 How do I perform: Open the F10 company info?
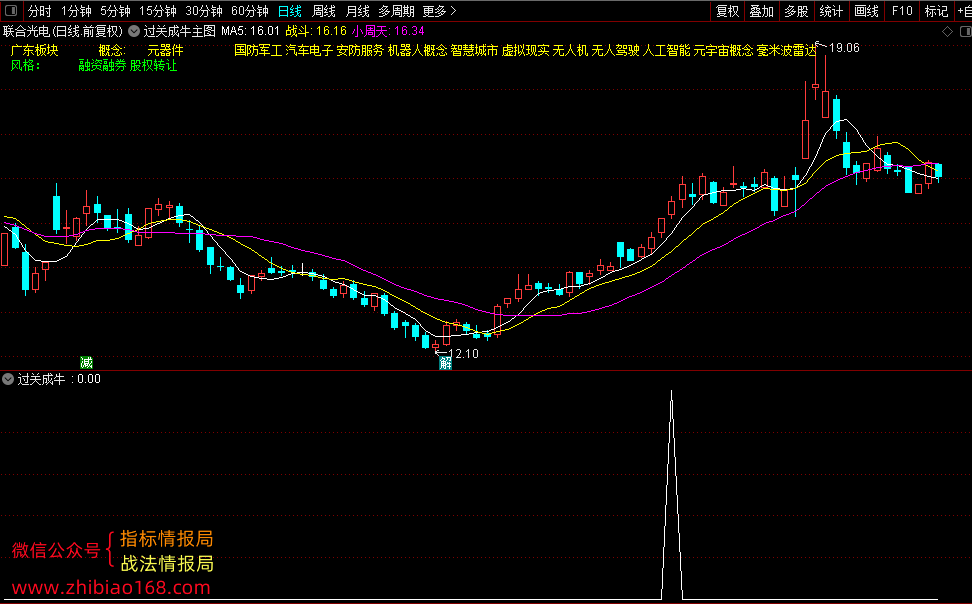coord(902,11)
